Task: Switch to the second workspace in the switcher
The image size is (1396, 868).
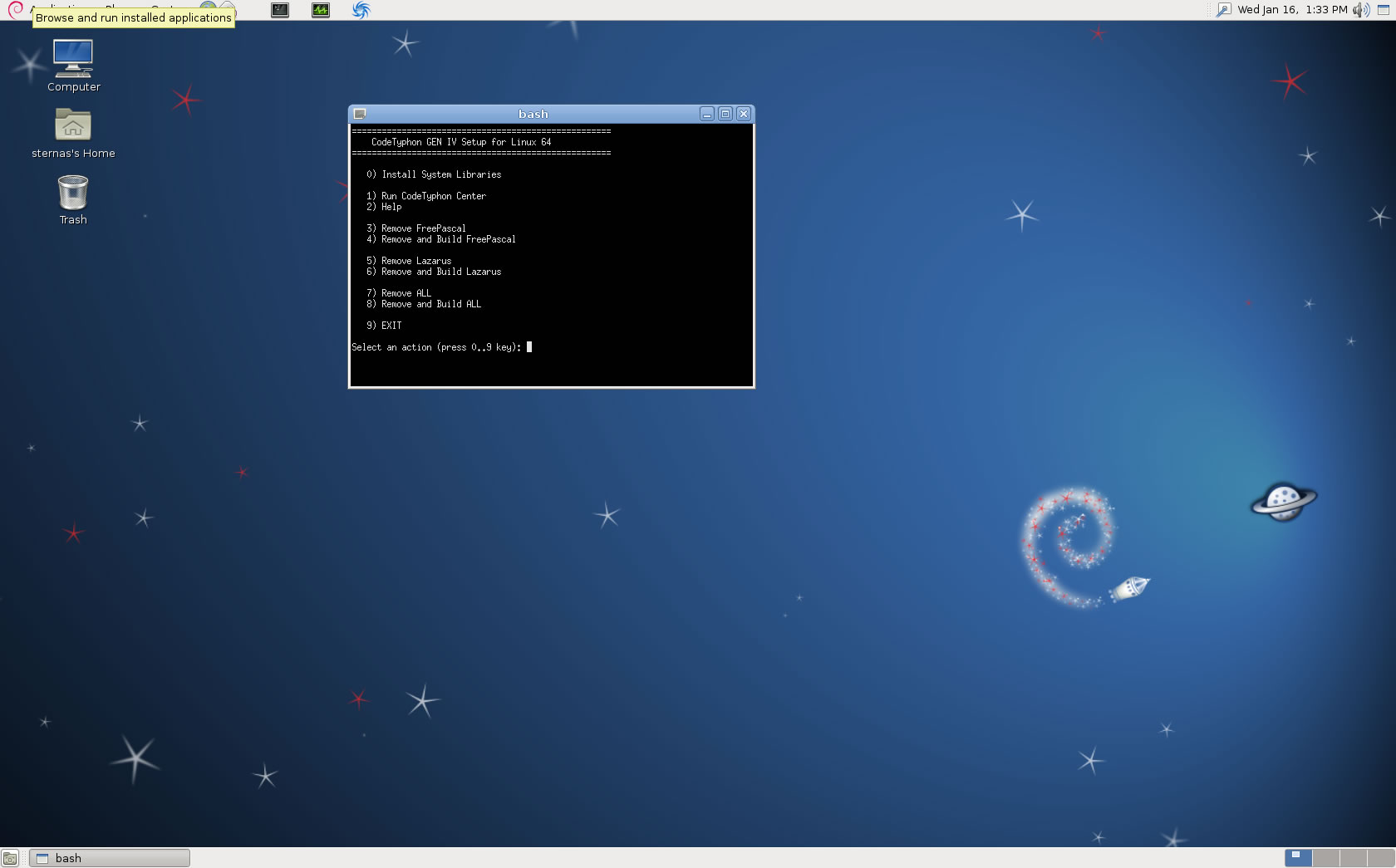Action: click(x=1325, y=858)
